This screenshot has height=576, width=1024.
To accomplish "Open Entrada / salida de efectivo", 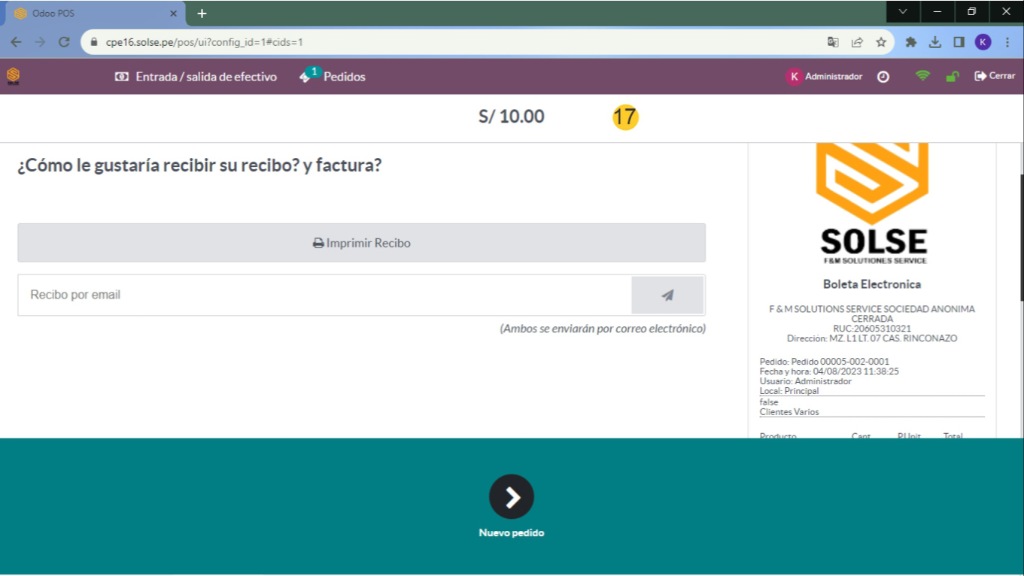I will point(196,76).
